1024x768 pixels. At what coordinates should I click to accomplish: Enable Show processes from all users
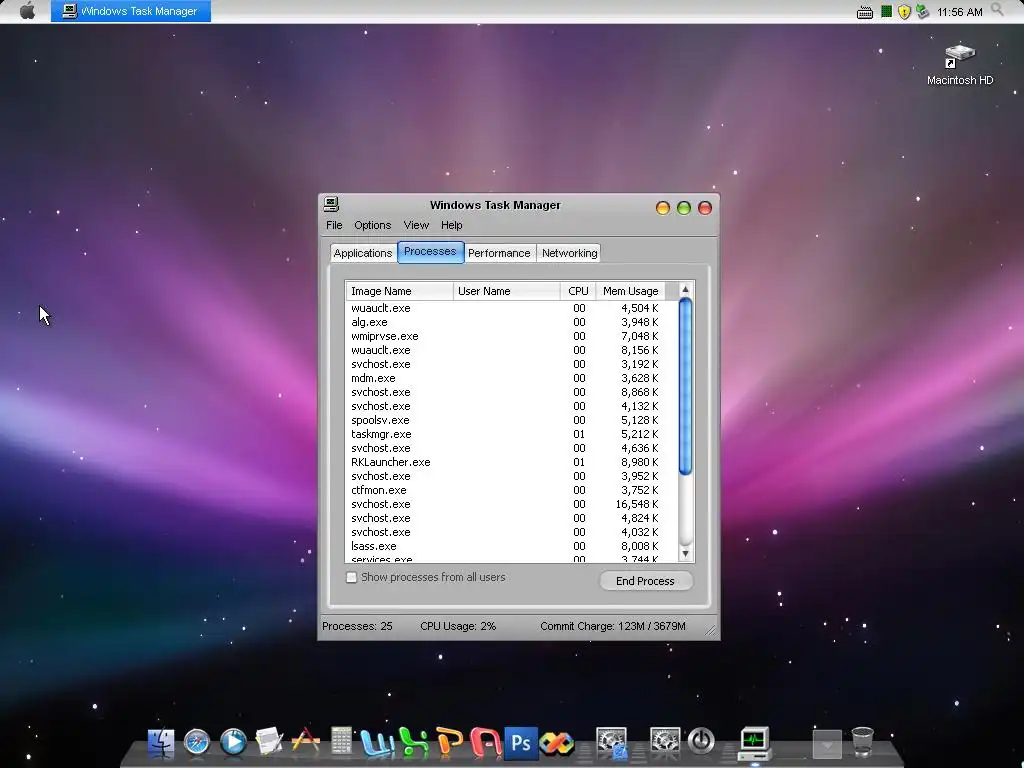tap(351, 577)
